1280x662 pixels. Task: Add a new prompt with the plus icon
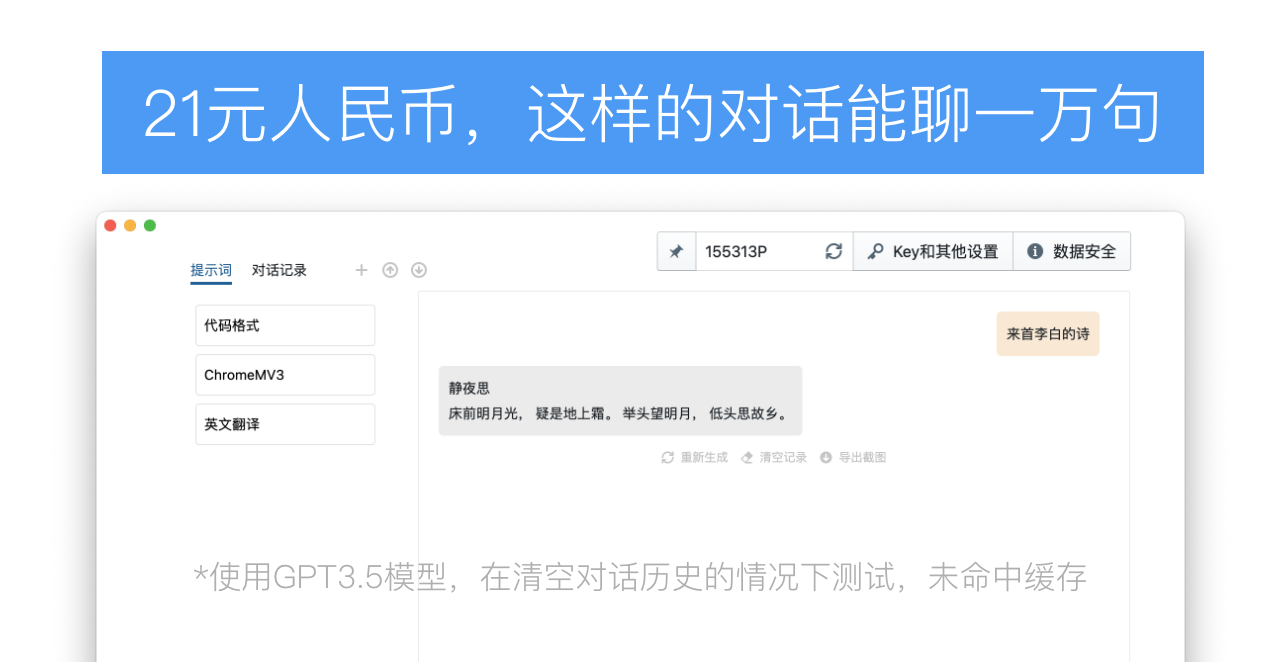(361, 270)
